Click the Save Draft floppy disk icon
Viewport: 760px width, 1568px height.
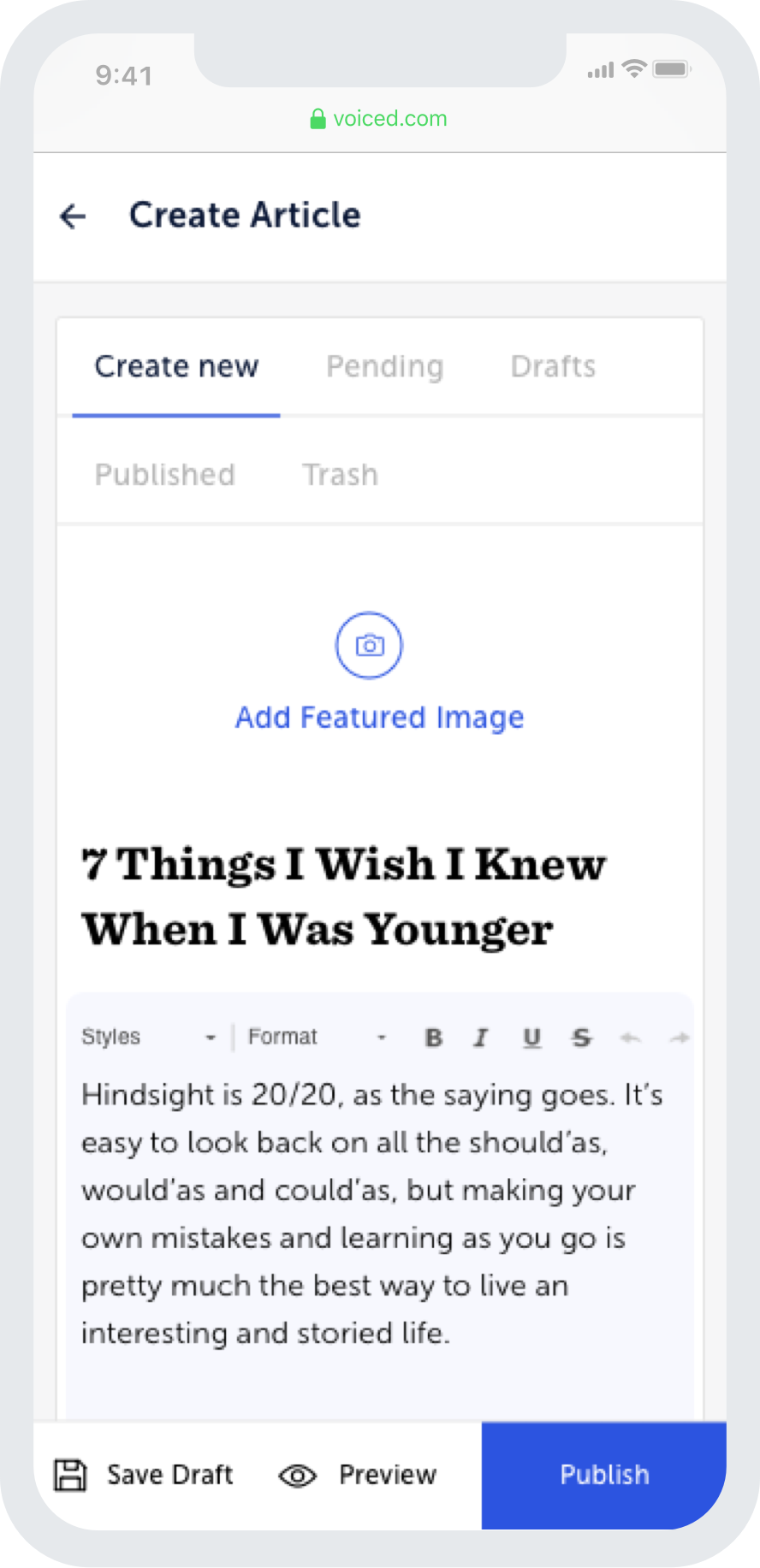70,1476
